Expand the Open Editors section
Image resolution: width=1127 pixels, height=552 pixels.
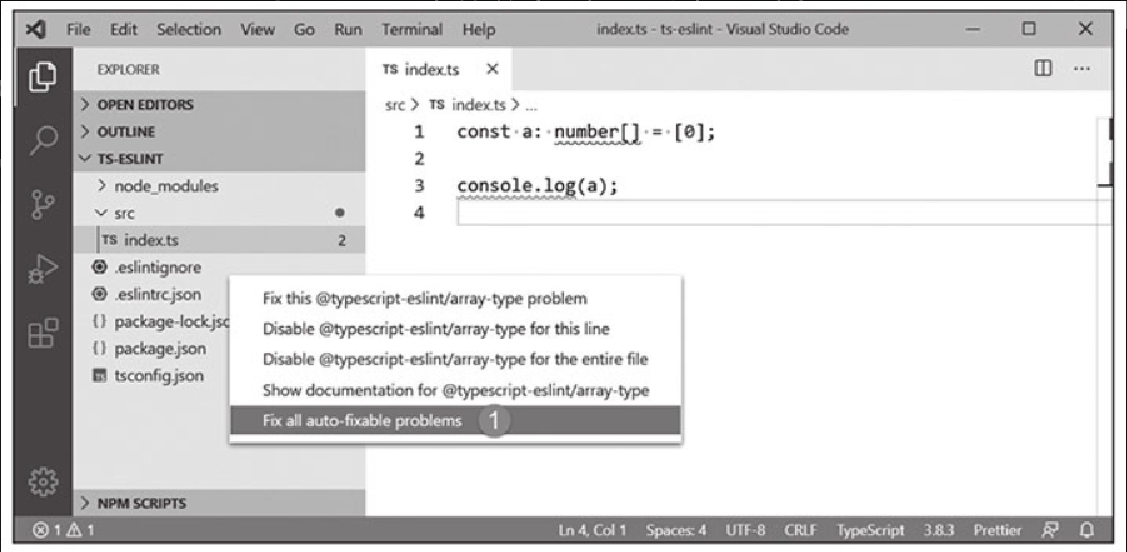tap(218, 104)
